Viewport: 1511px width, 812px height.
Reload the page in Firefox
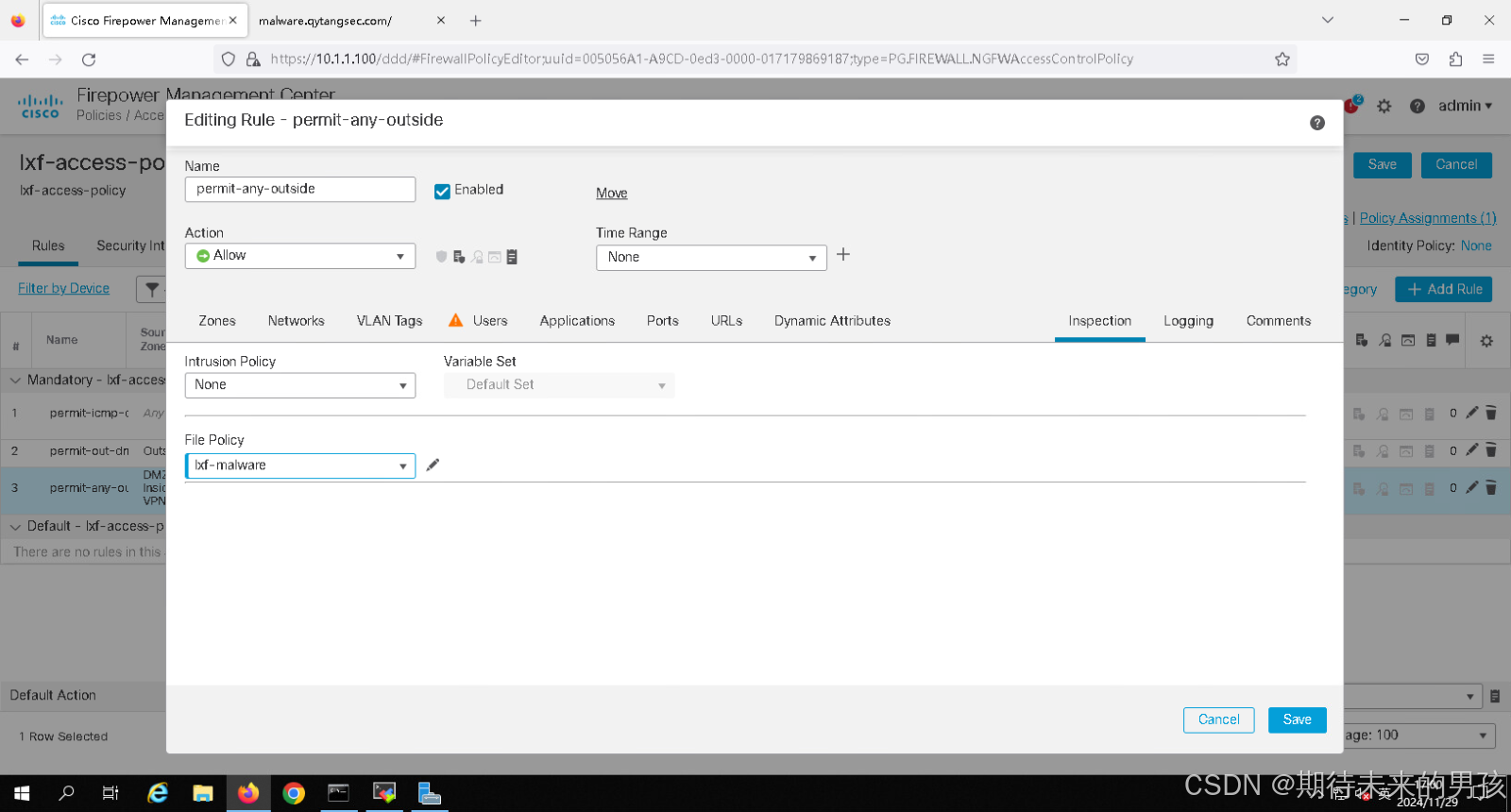pos(89,59)
